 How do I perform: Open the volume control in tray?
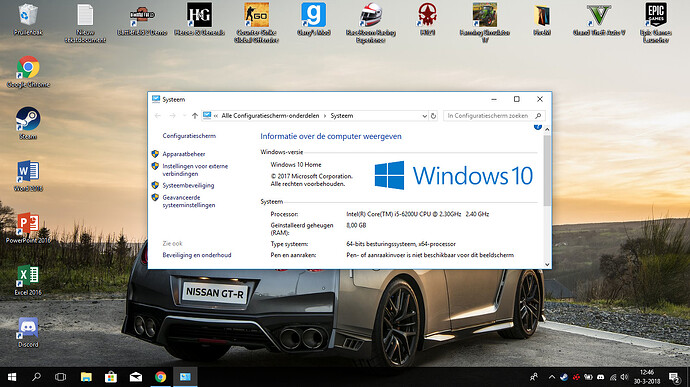click(624, 377)
